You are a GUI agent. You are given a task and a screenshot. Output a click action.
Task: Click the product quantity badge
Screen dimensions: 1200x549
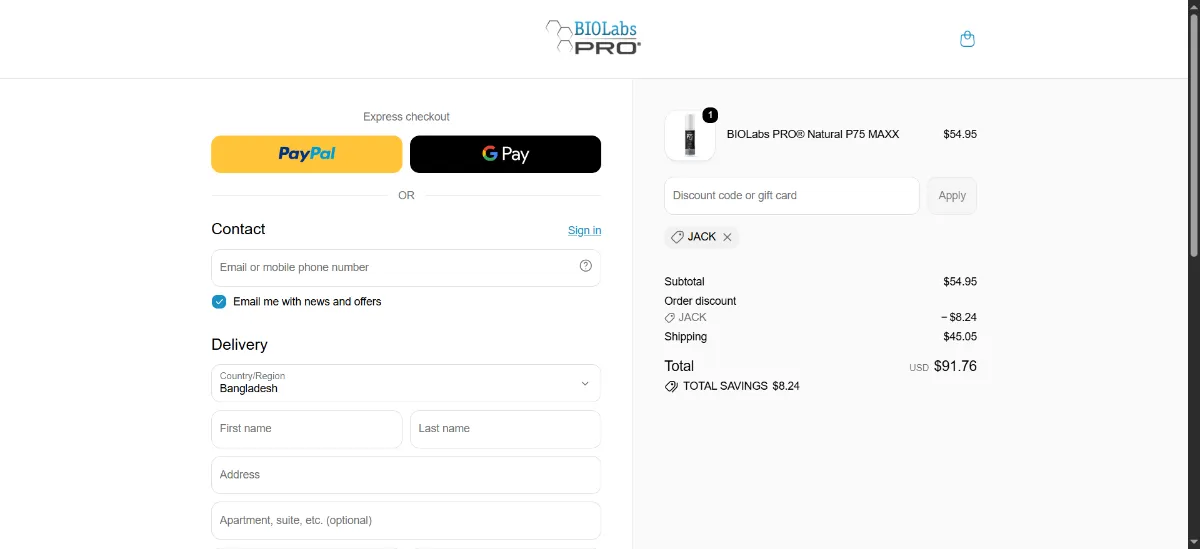coord(710,115)
